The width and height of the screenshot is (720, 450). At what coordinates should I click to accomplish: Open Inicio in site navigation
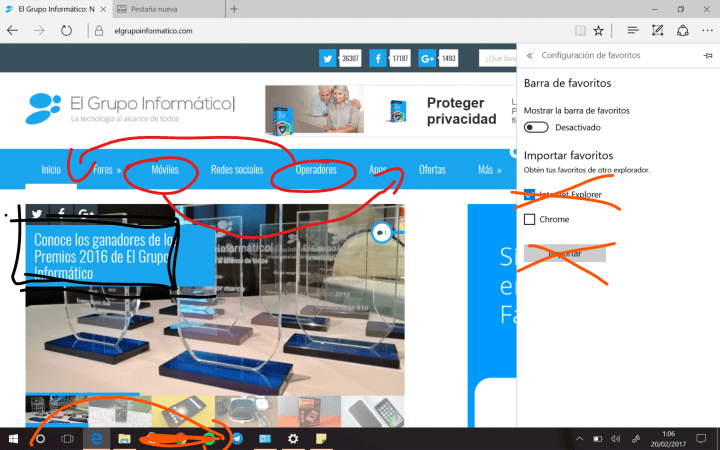(x=51, y=169)
